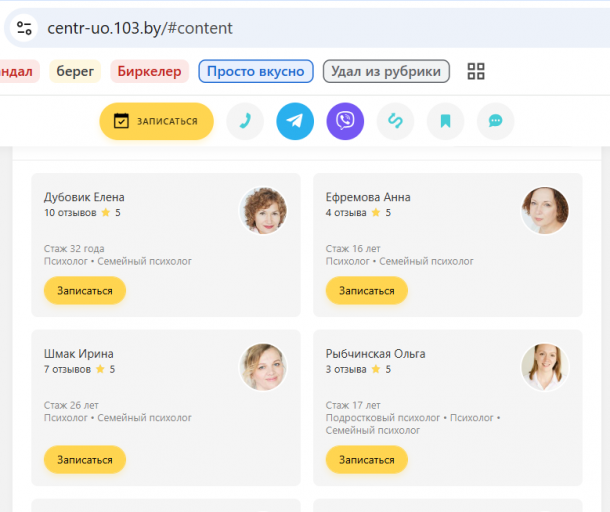This screenshot has width=610, height=512.
Task: Open Telegram contact icon
Action: 295,121
